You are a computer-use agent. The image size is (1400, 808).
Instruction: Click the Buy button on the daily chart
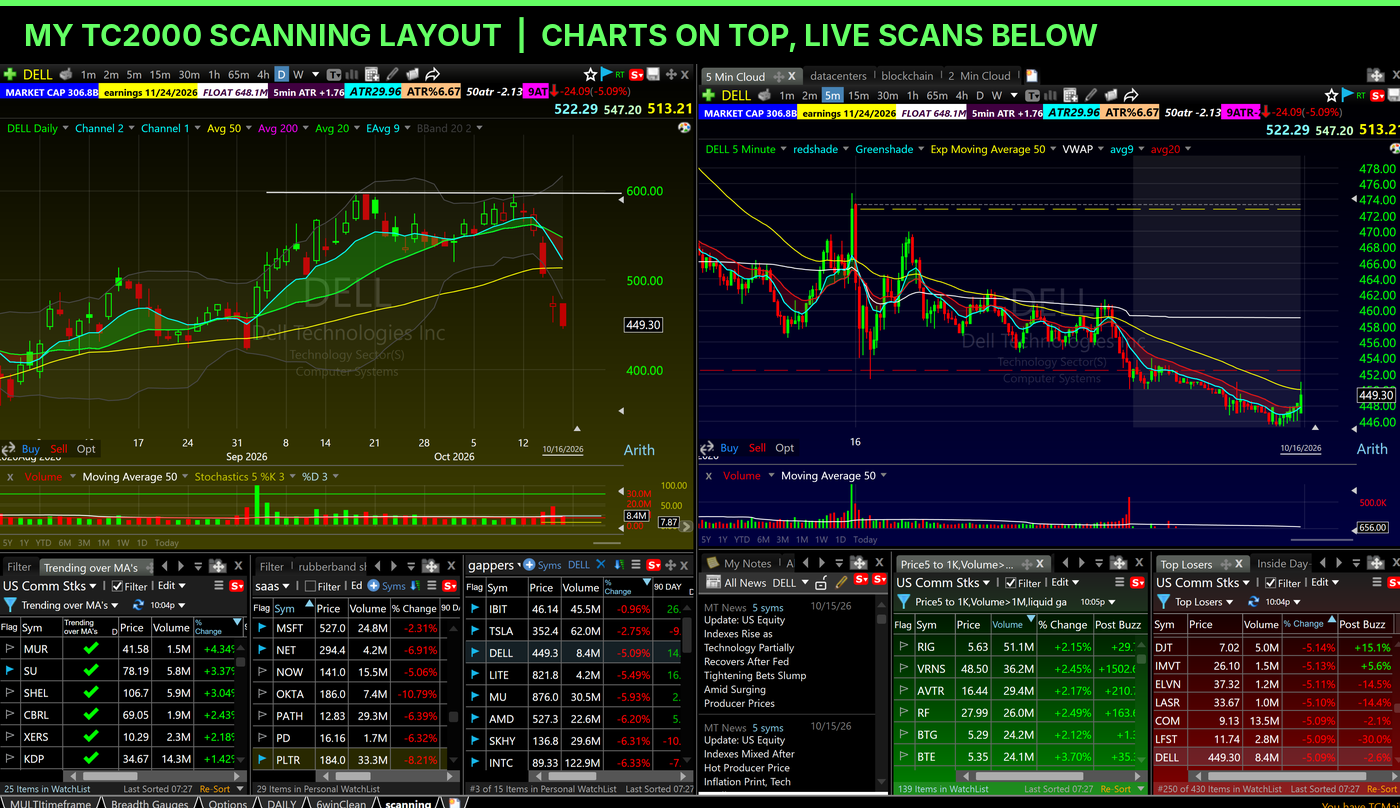pyautogui.click(x=31, y=449)
